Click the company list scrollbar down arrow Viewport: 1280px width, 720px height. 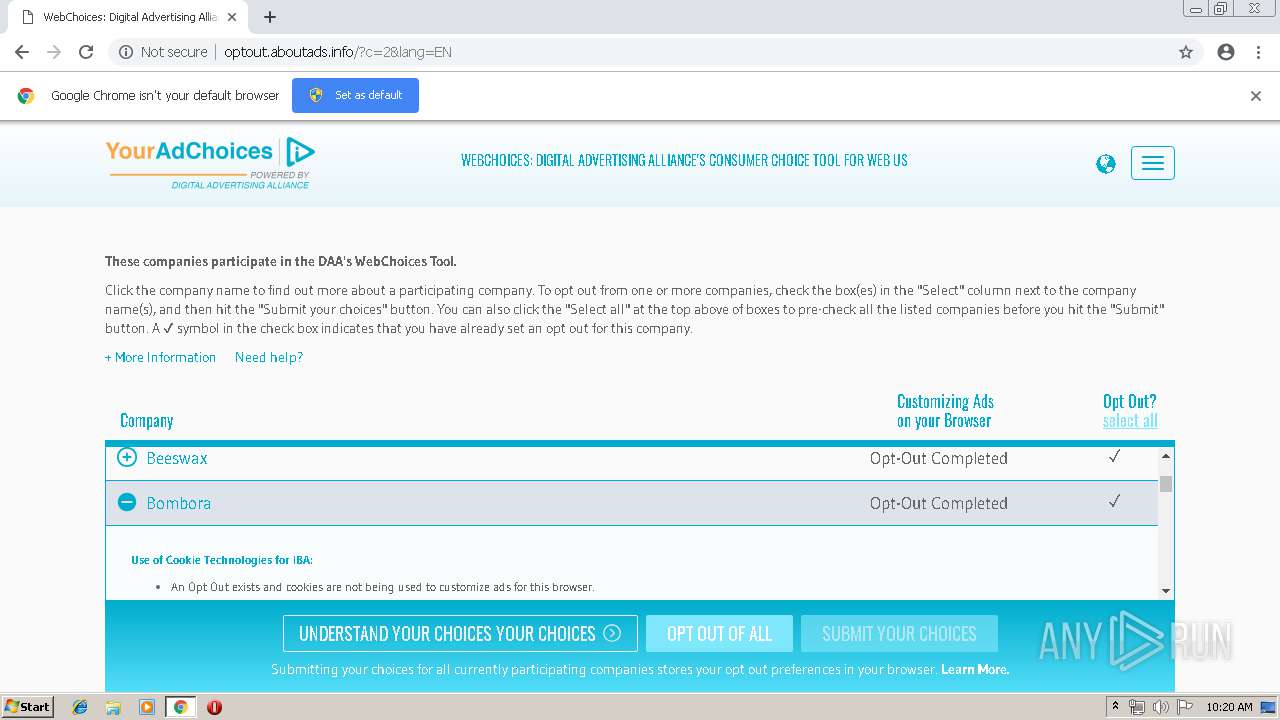1166,591
